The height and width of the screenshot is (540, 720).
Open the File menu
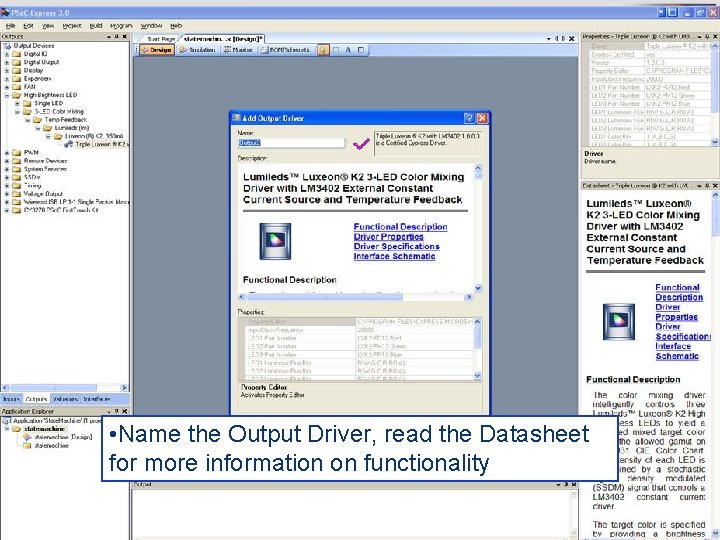(x=10, y=26)
